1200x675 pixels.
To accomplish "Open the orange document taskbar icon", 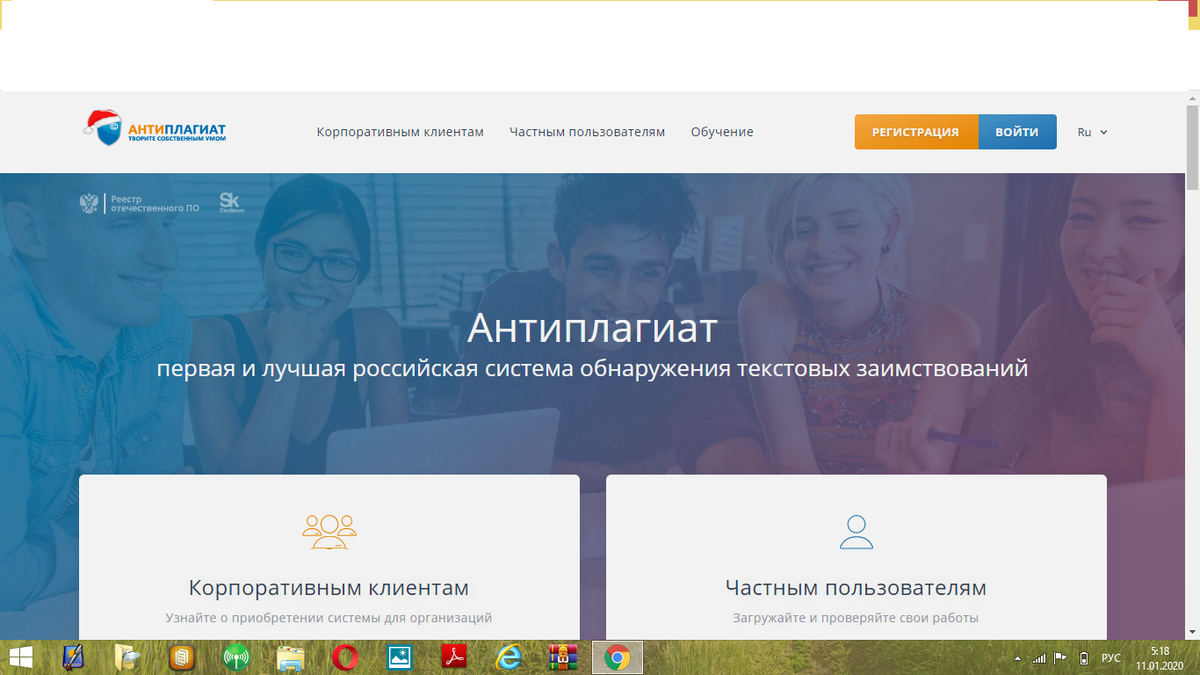I will point(181,657).
